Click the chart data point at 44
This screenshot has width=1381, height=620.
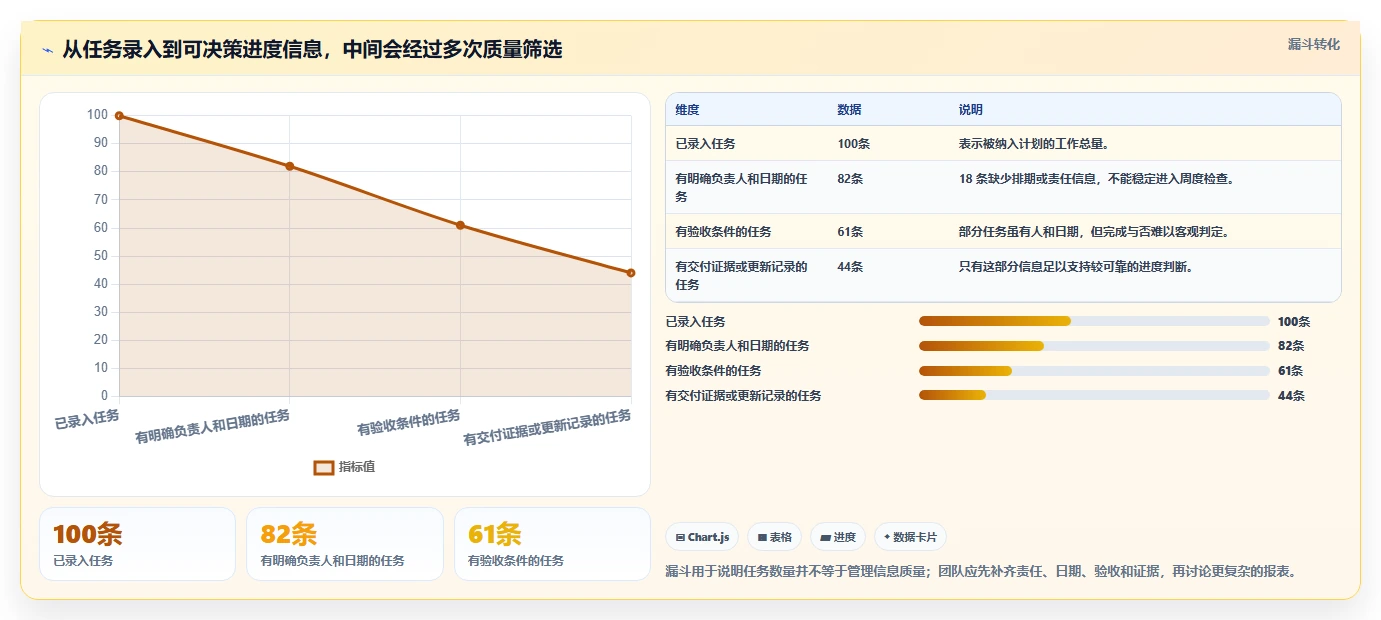pyautogui.click(x=631, y=273)
